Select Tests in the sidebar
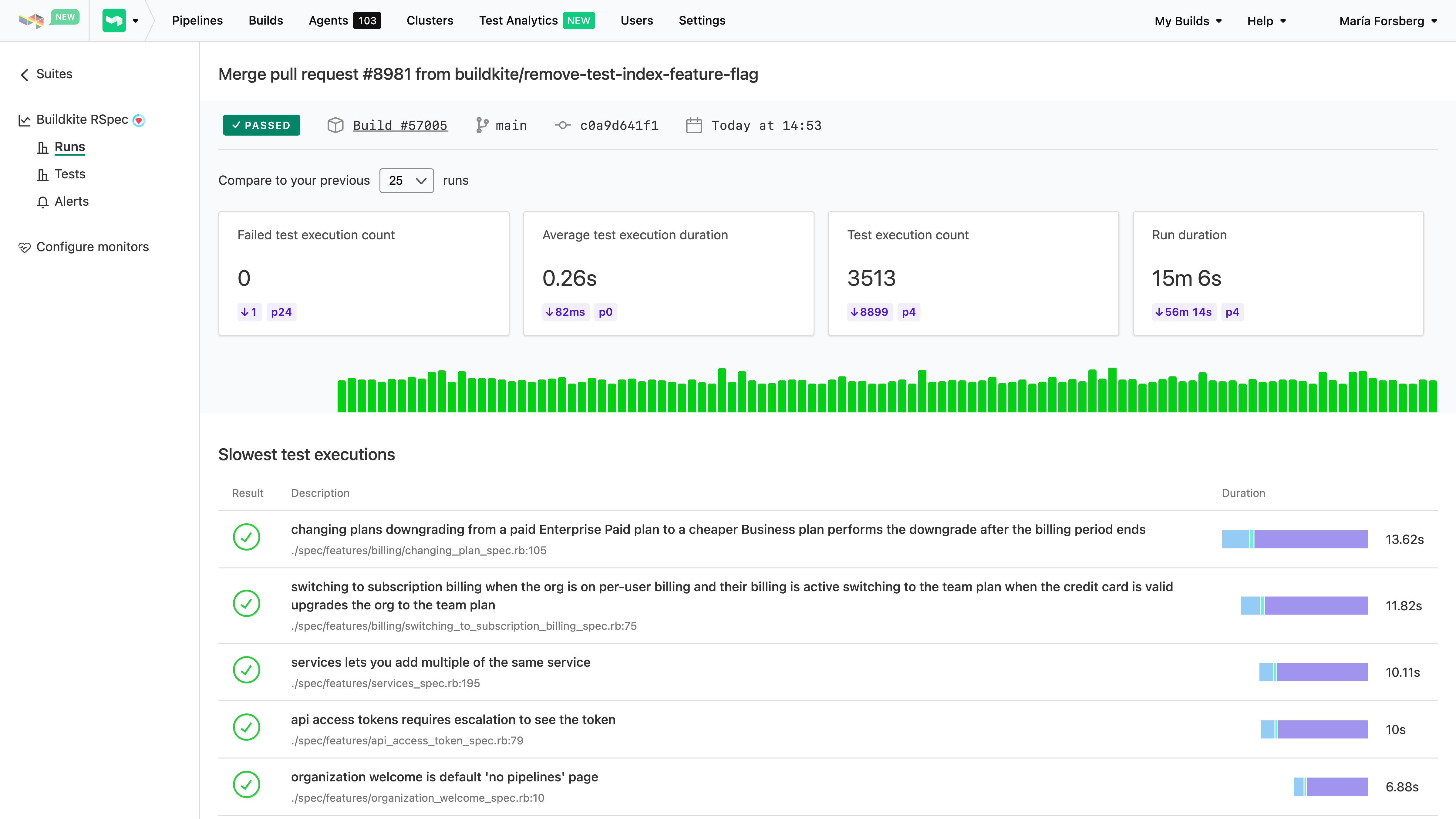This screenshot has height=819, width=1456. point(69,174)
